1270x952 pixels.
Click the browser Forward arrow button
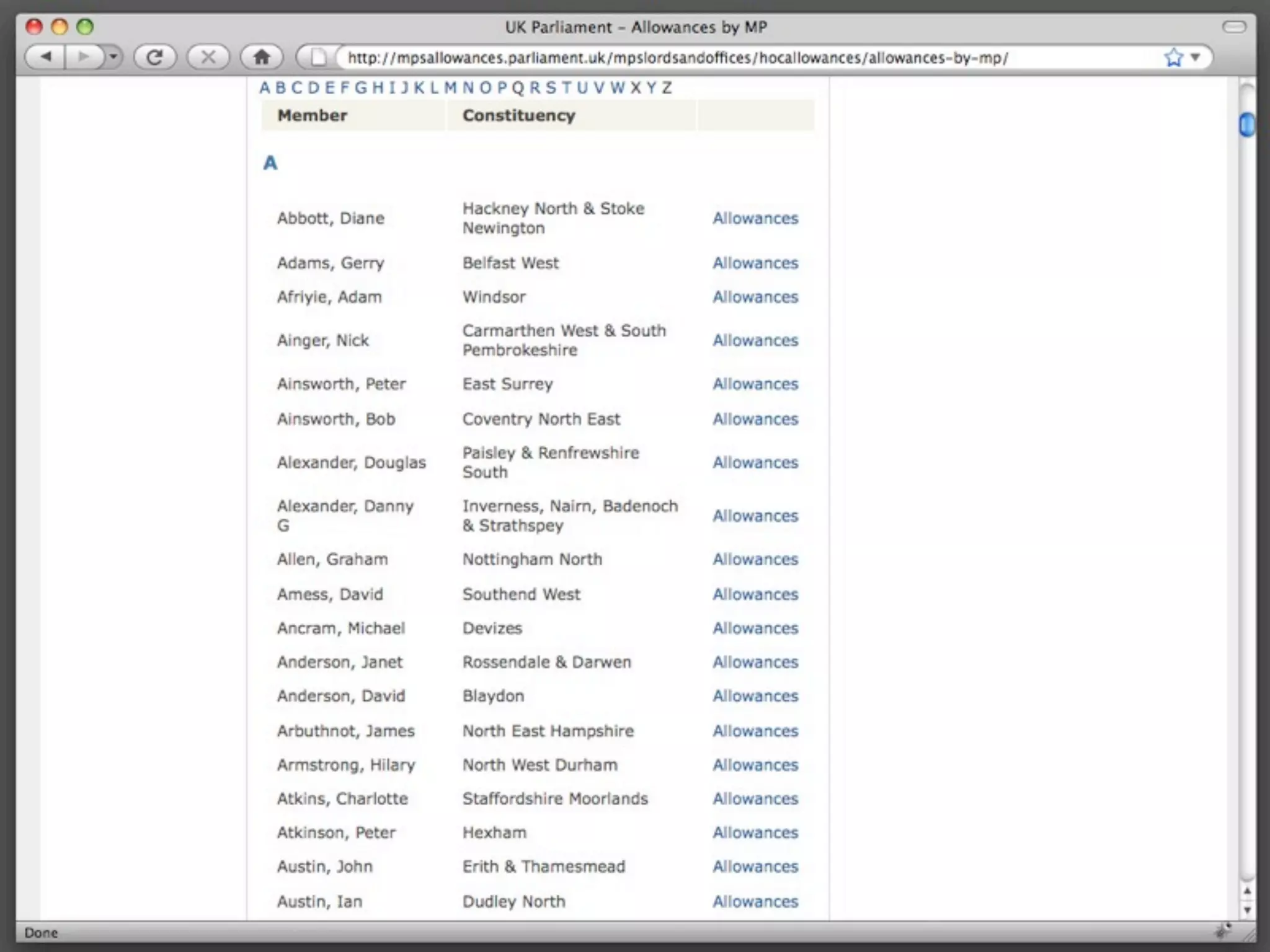coord(83,58)
